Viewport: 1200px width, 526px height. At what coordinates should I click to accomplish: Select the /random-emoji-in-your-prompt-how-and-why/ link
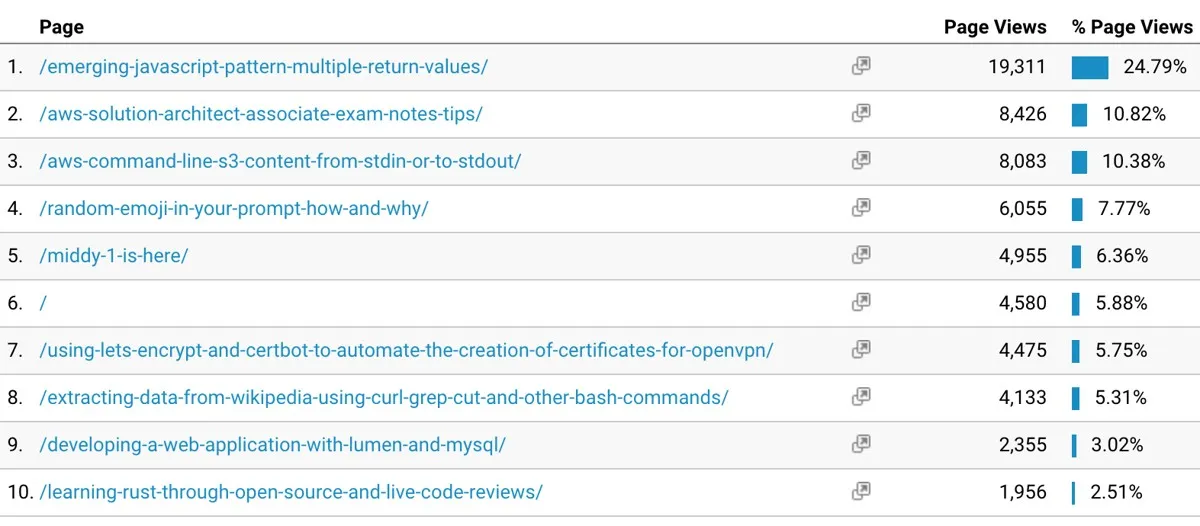234,209
